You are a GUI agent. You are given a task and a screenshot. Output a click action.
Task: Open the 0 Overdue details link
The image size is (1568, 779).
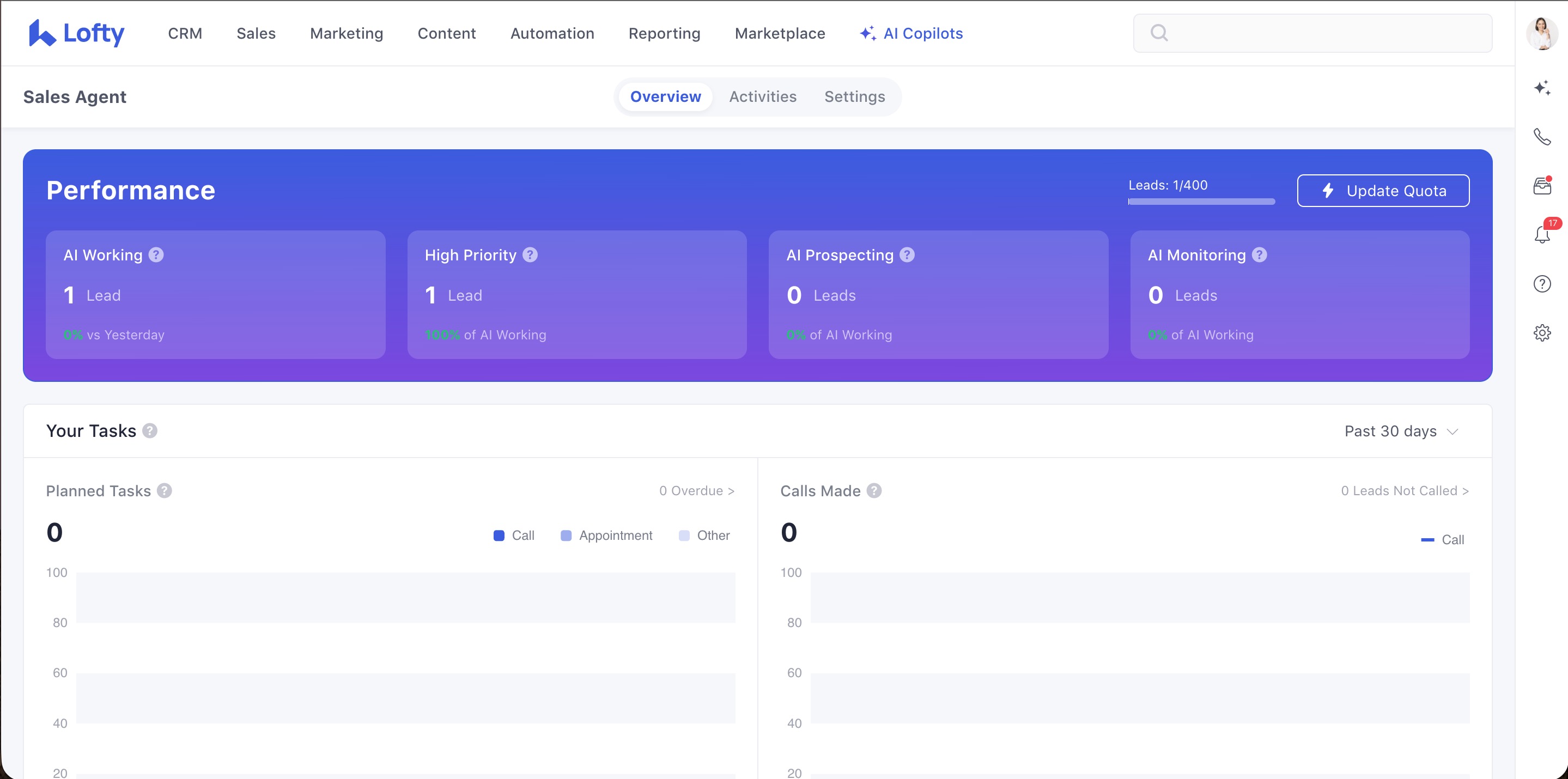point(696,490)
